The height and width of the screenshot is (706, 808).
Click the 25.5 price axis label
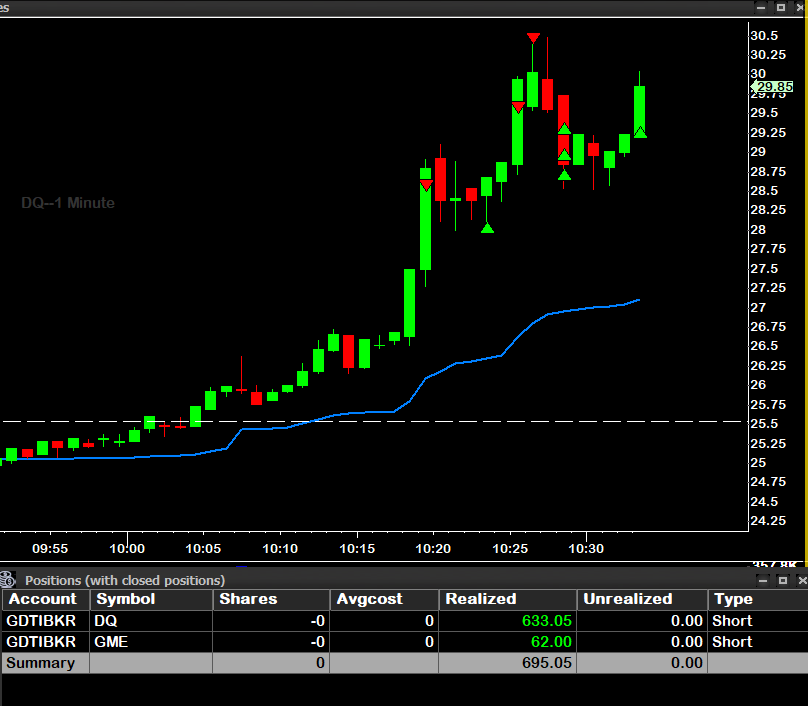pos(764,424)
